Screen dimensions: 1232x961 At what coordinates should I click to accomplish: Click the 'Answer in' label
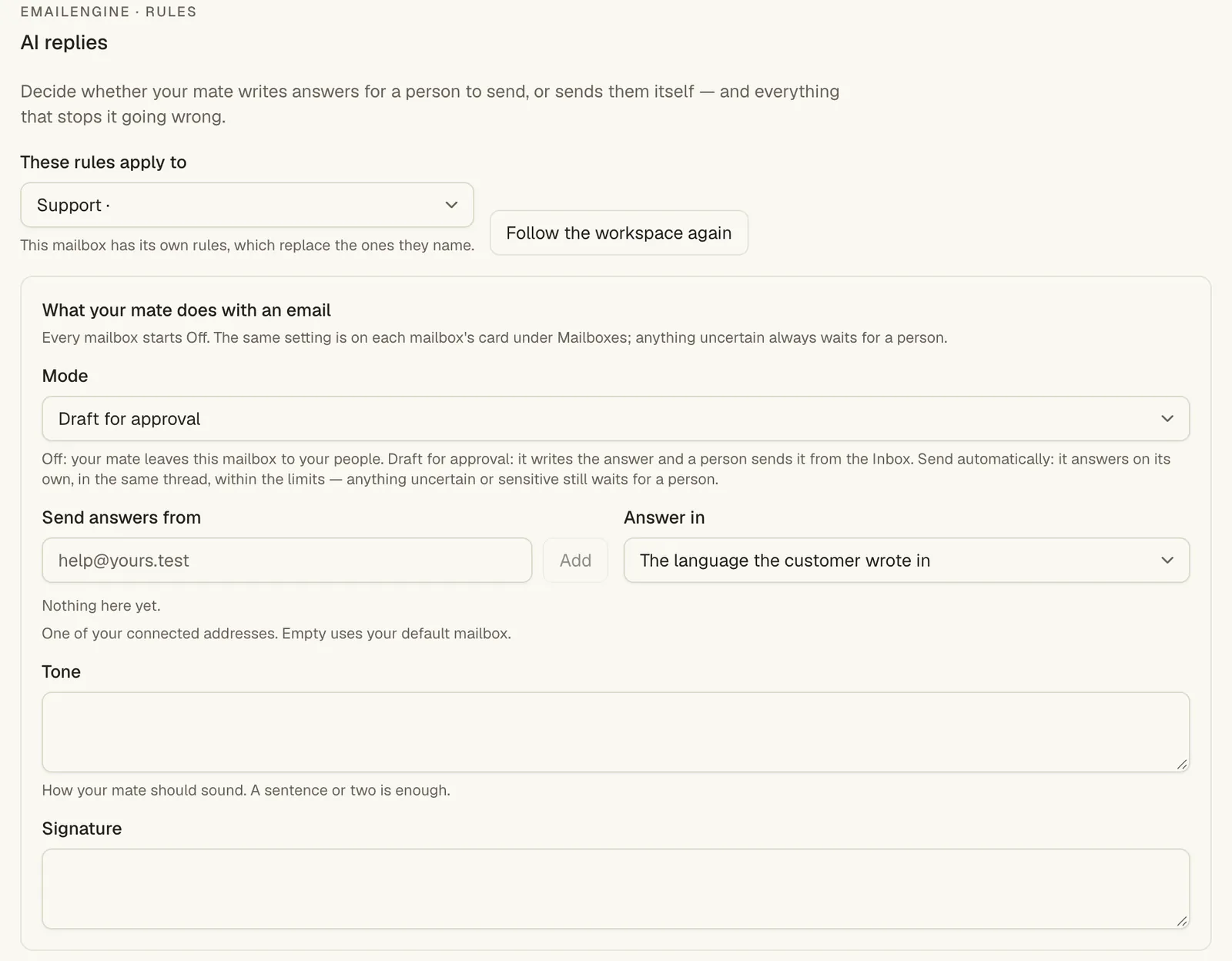pyautogui.click(x=665, y=517)
